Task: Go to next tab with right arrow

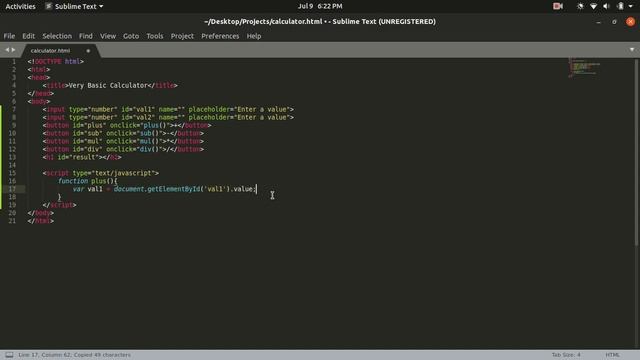Action: (13, 50)
